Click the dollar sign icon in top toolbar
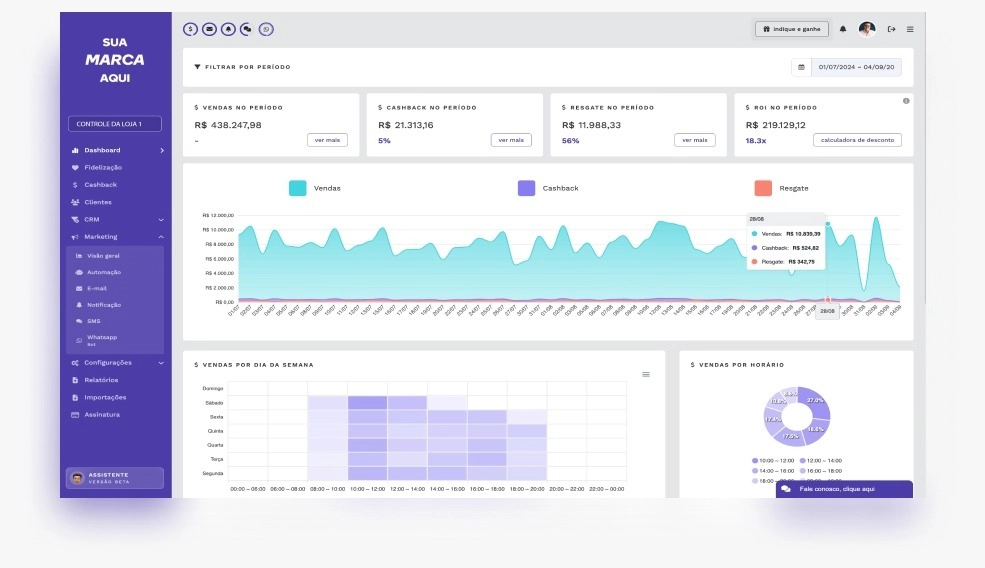Viewport: 985px width, 568px height. pyautogui.click(x=190, y=29)
